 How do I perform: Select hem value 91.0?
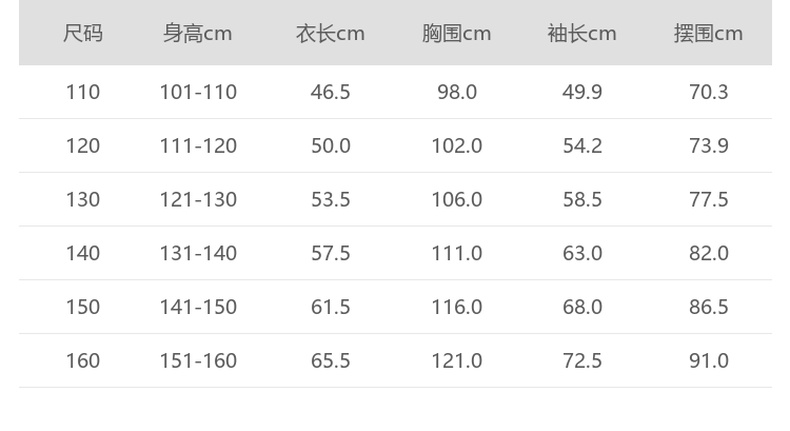pos(708,361)
